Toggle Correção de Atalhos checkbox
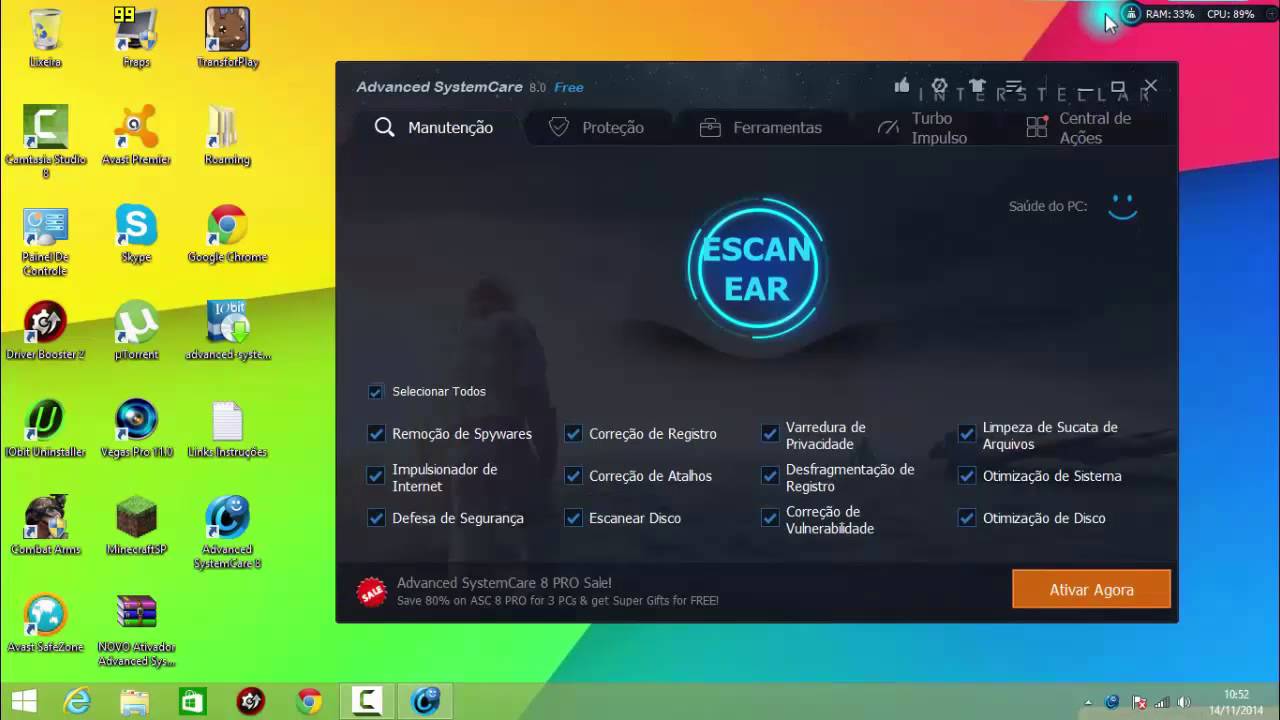The image size is (1280, 720). pos(573,476)
